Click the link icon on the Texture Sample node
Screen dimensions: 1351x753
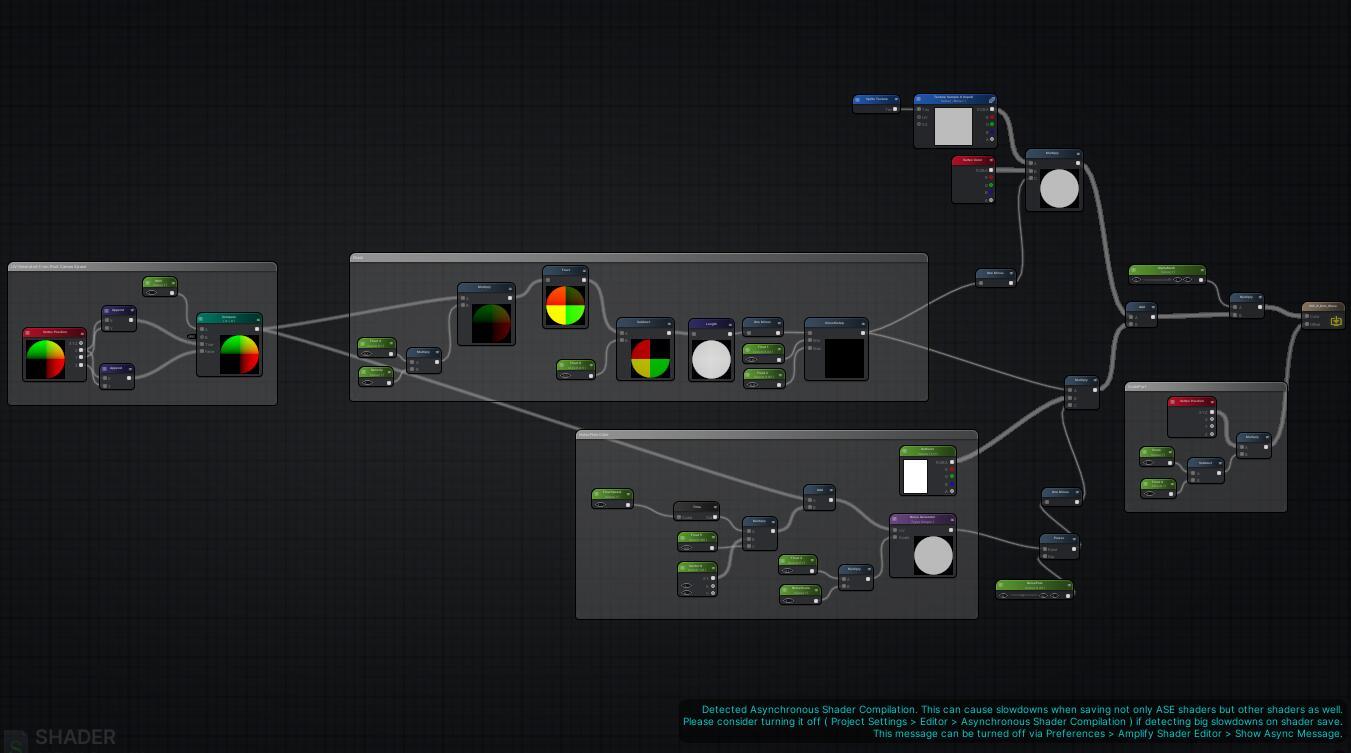992,100
